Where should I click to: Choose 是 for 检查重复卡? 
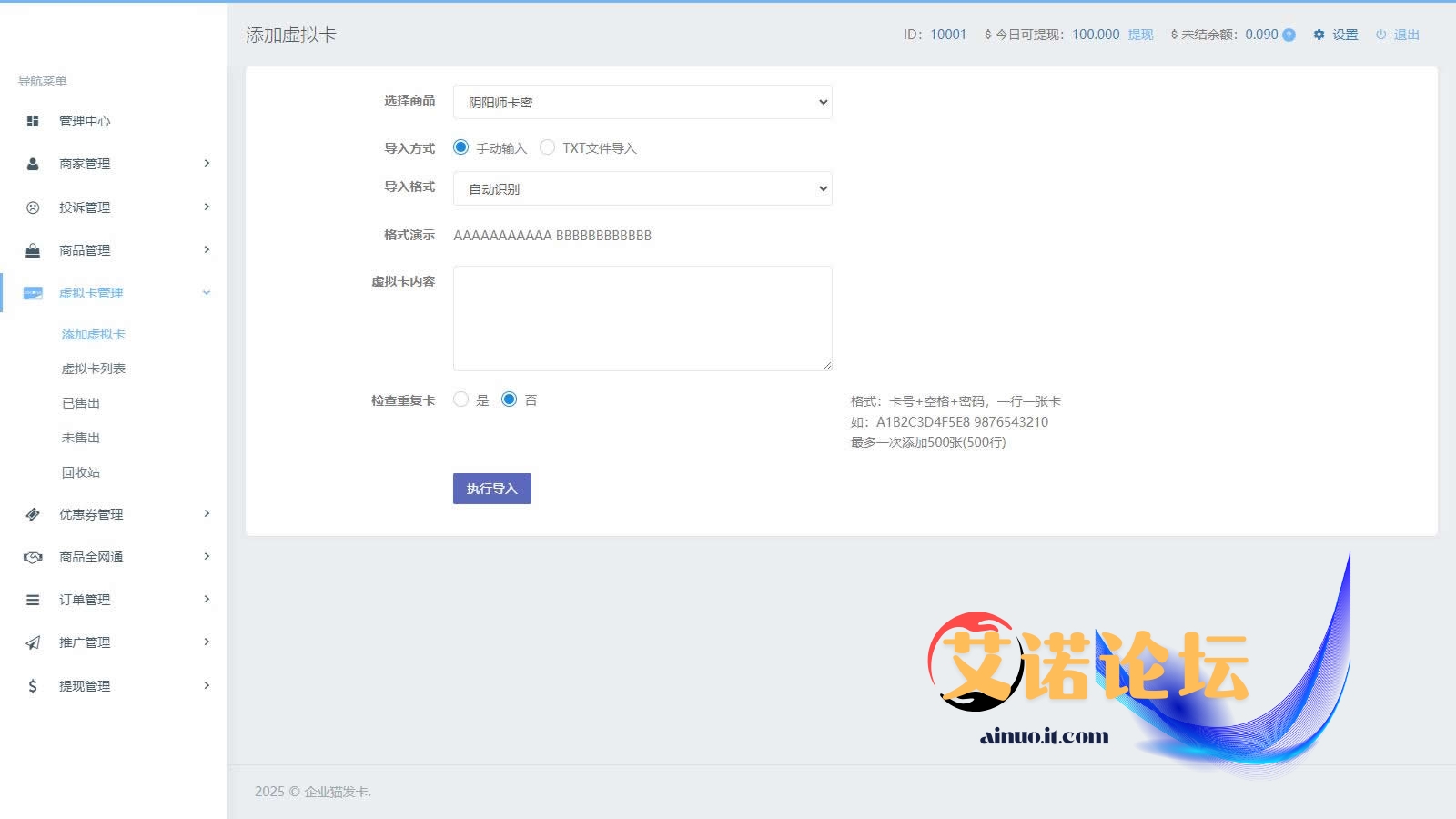click(x=461, y=399)
